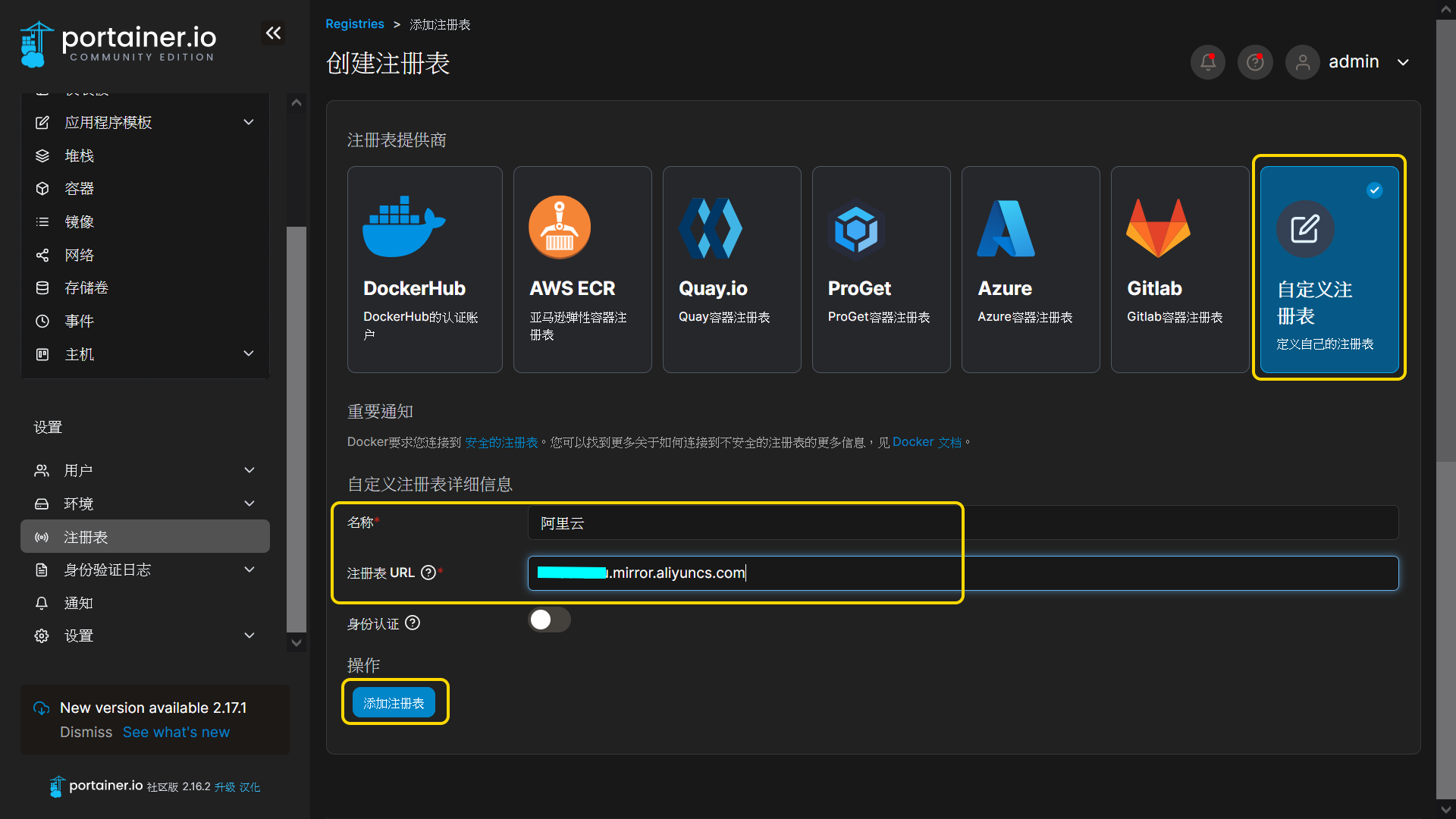Select the Azure provider card
1456x819 pixels.
(x=1031, y=269)
